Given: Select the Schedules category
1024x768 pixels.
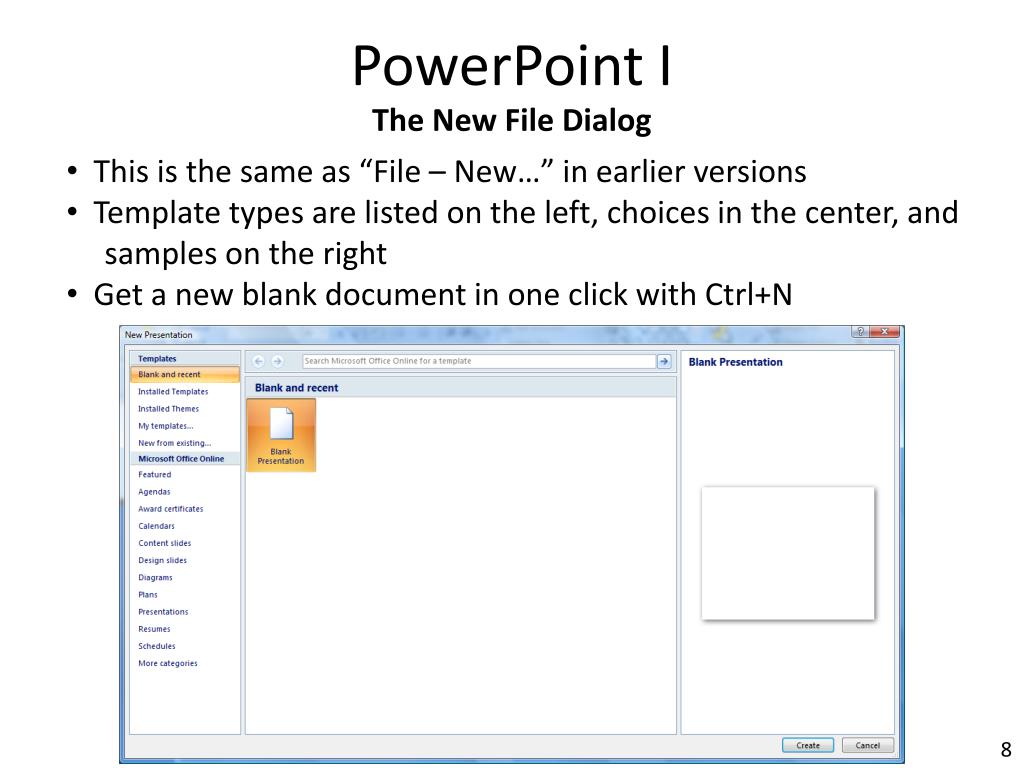Looking at the screenshot, I should pos(157,646).
